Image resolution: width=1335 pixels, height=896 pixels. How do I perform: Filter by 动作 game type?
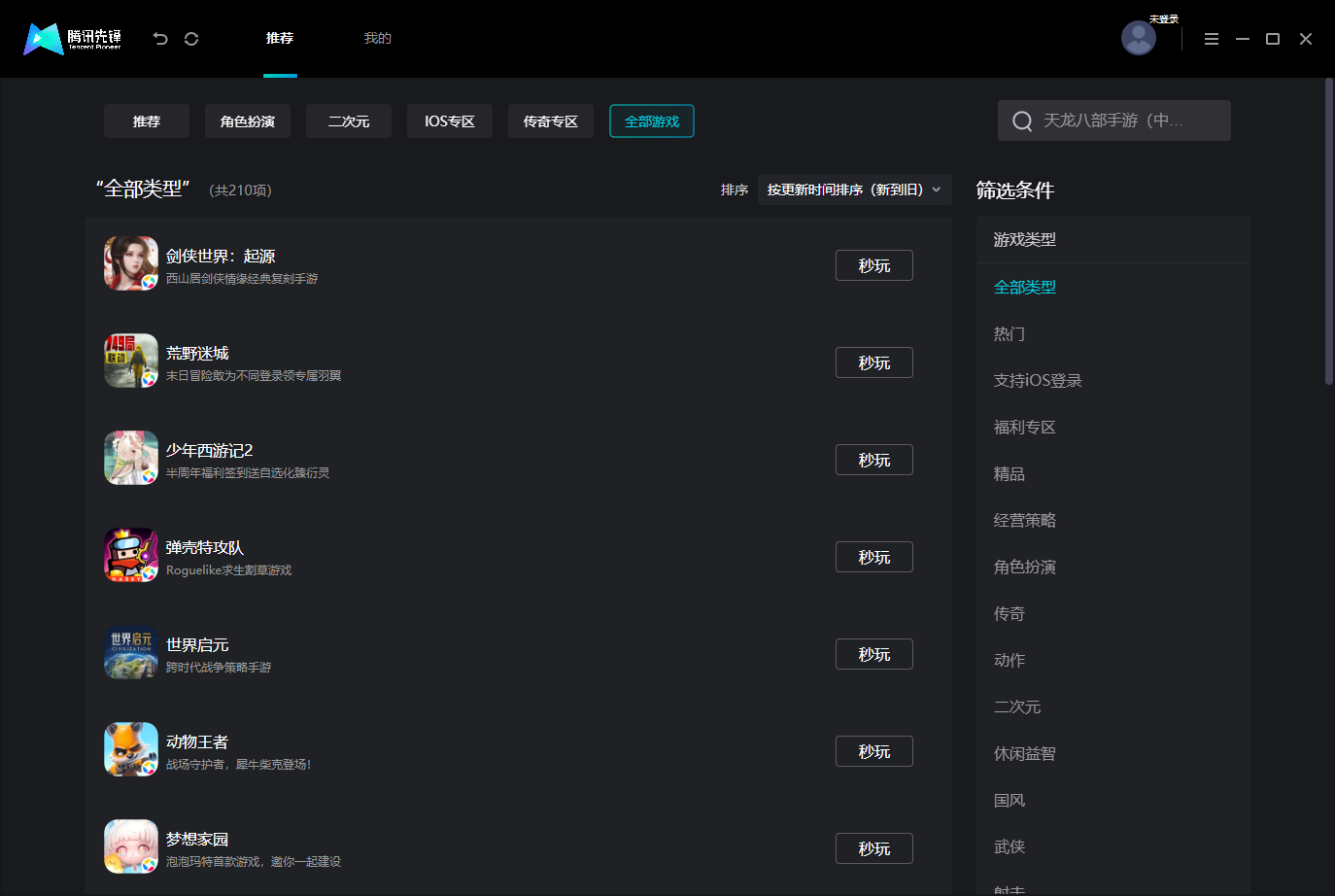pos(1010,660)
